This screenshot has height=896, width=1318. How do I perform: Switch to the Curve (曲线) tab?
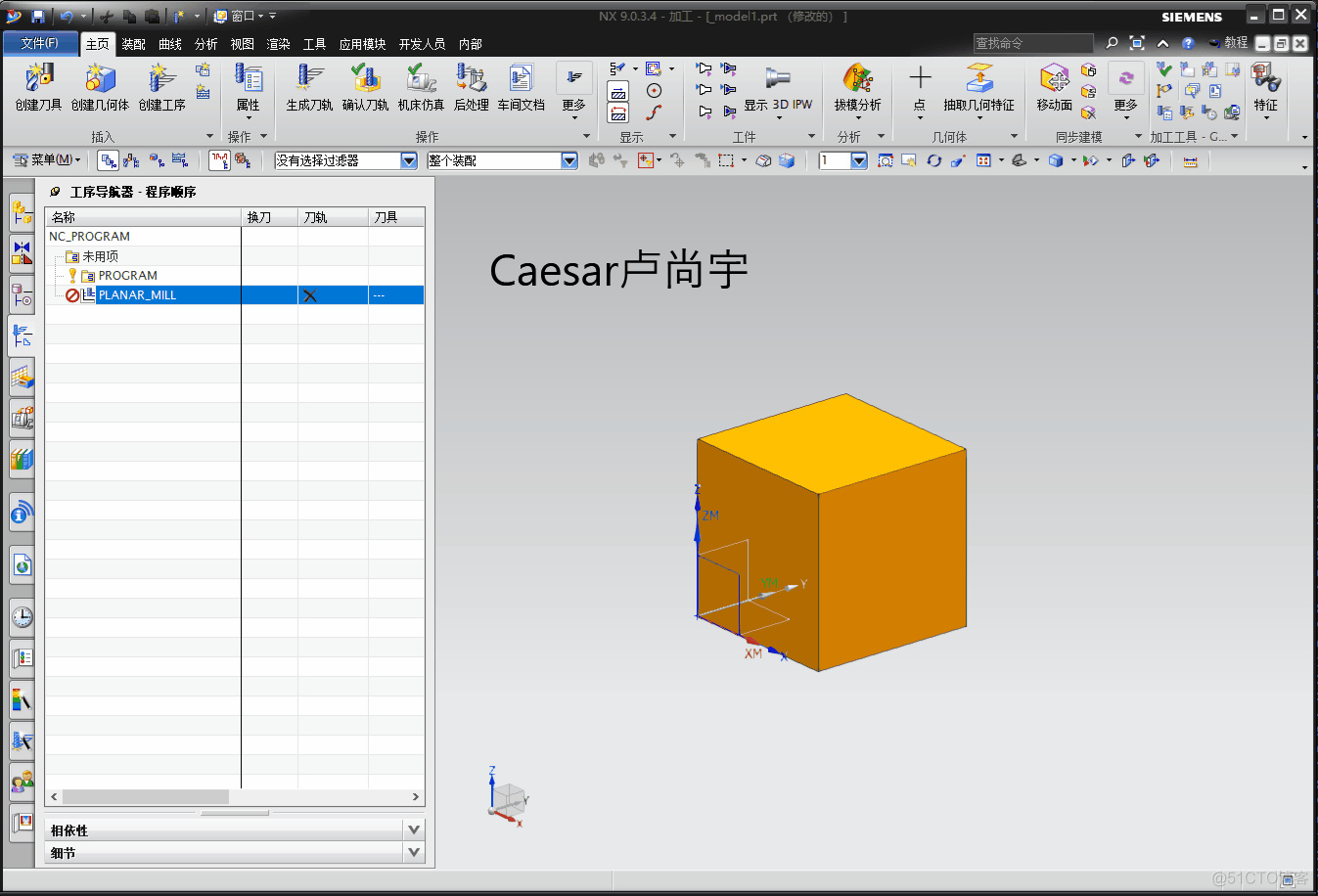point(170,44)
